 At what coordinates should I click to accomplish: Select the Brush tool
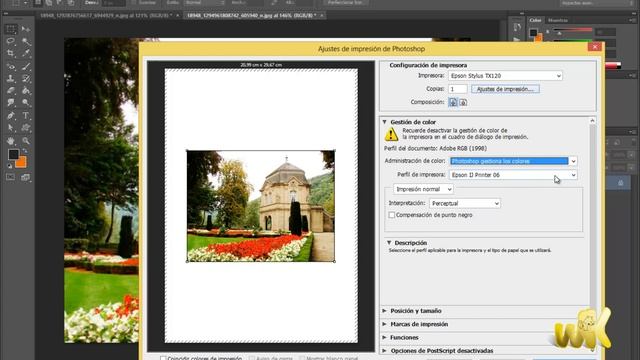26,66
